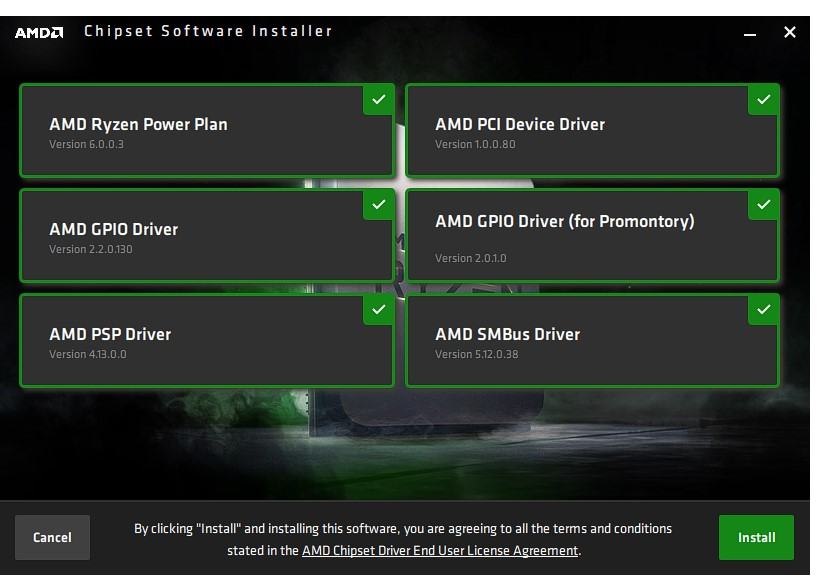The height and width of the screenshot is (578, 818).
Task: Uncheck the AMD Ryzen Power Plan checkmark
Action: click(379, 99)
